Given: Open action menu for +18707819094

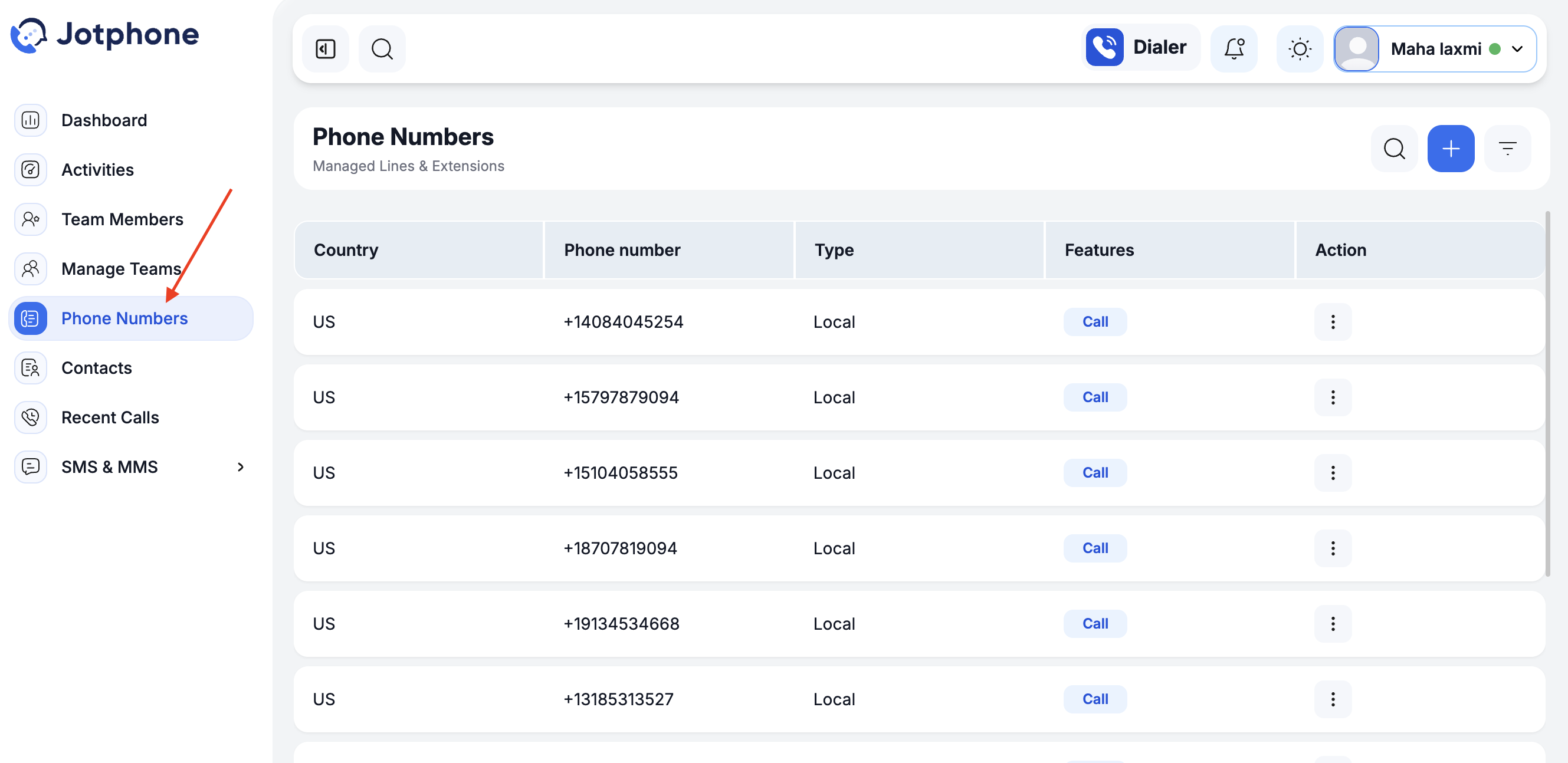Looking at the screenshot, I should tap(1333, 548).
